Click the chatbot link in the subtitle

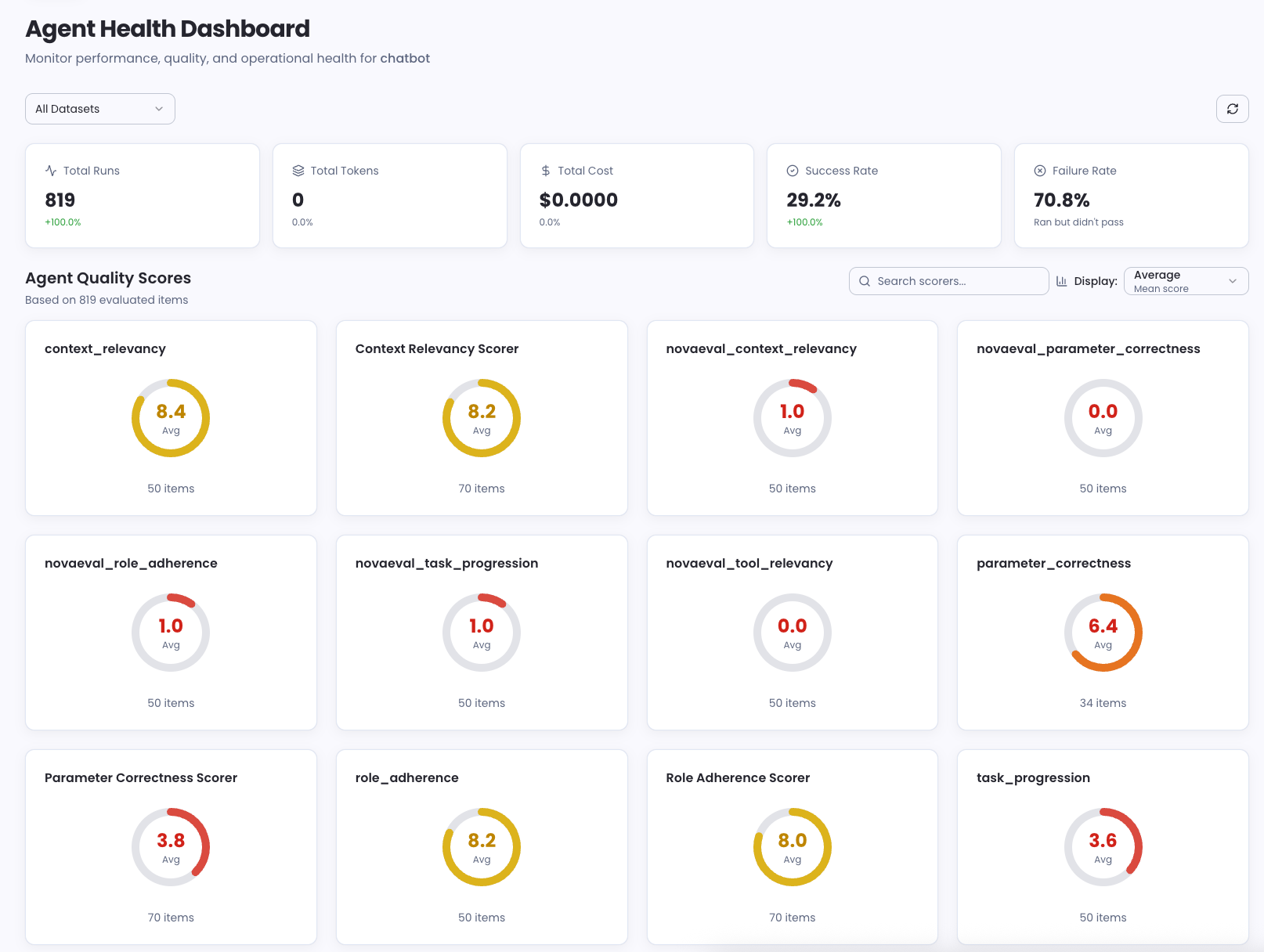[405, 58]
